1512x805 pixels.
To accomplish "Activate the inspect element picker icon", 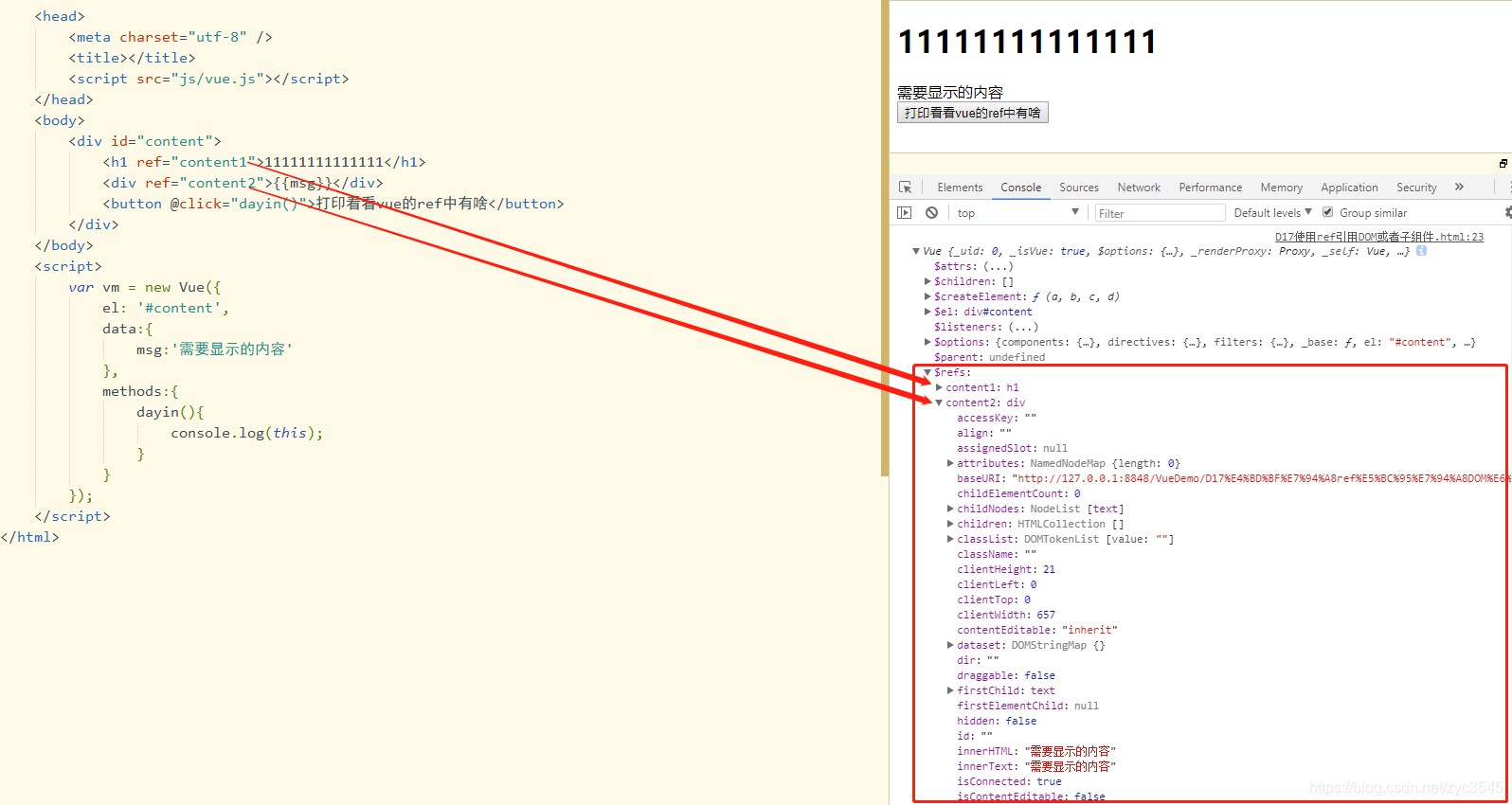I will coord(906,188).
